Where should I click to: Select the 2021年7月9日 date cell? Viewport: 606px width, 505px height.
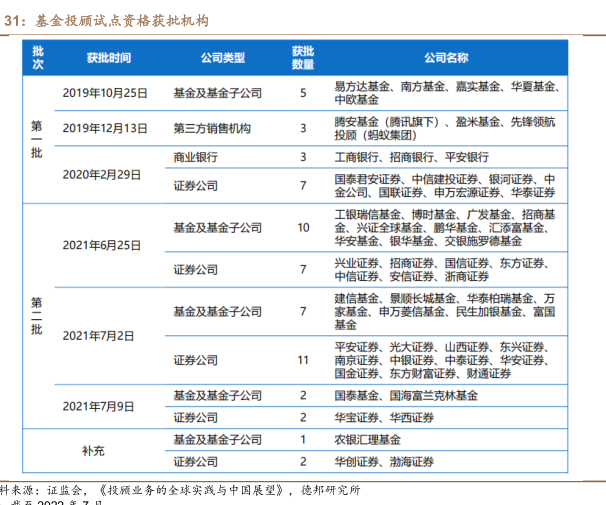[104, 406]
